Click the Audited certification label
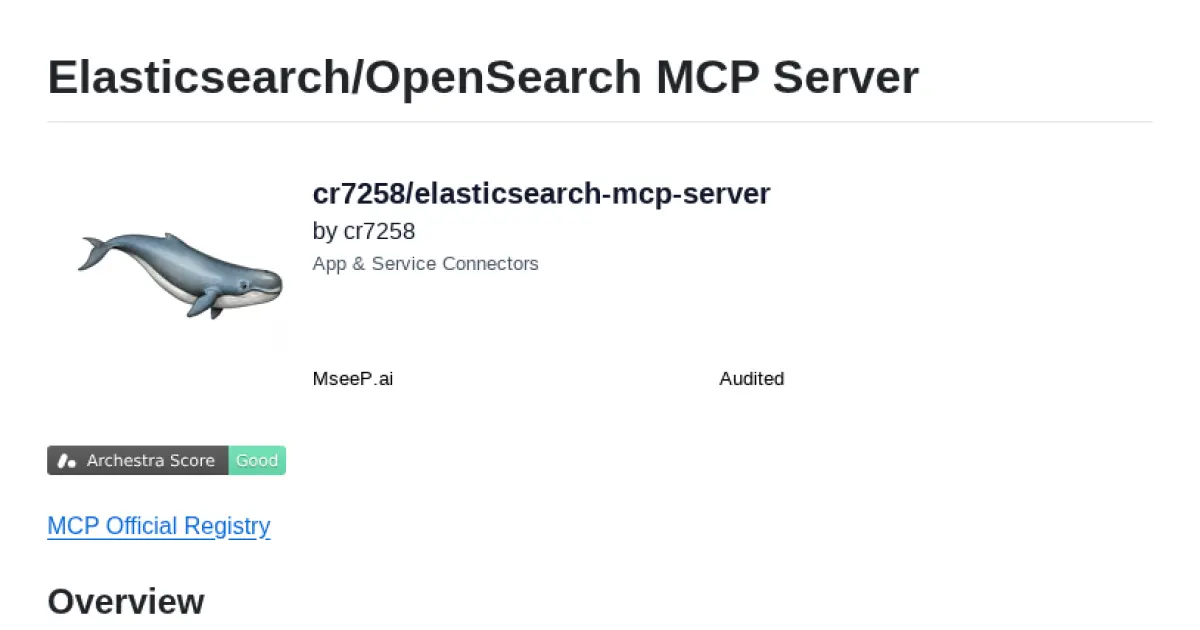 (x=751, y=379)
